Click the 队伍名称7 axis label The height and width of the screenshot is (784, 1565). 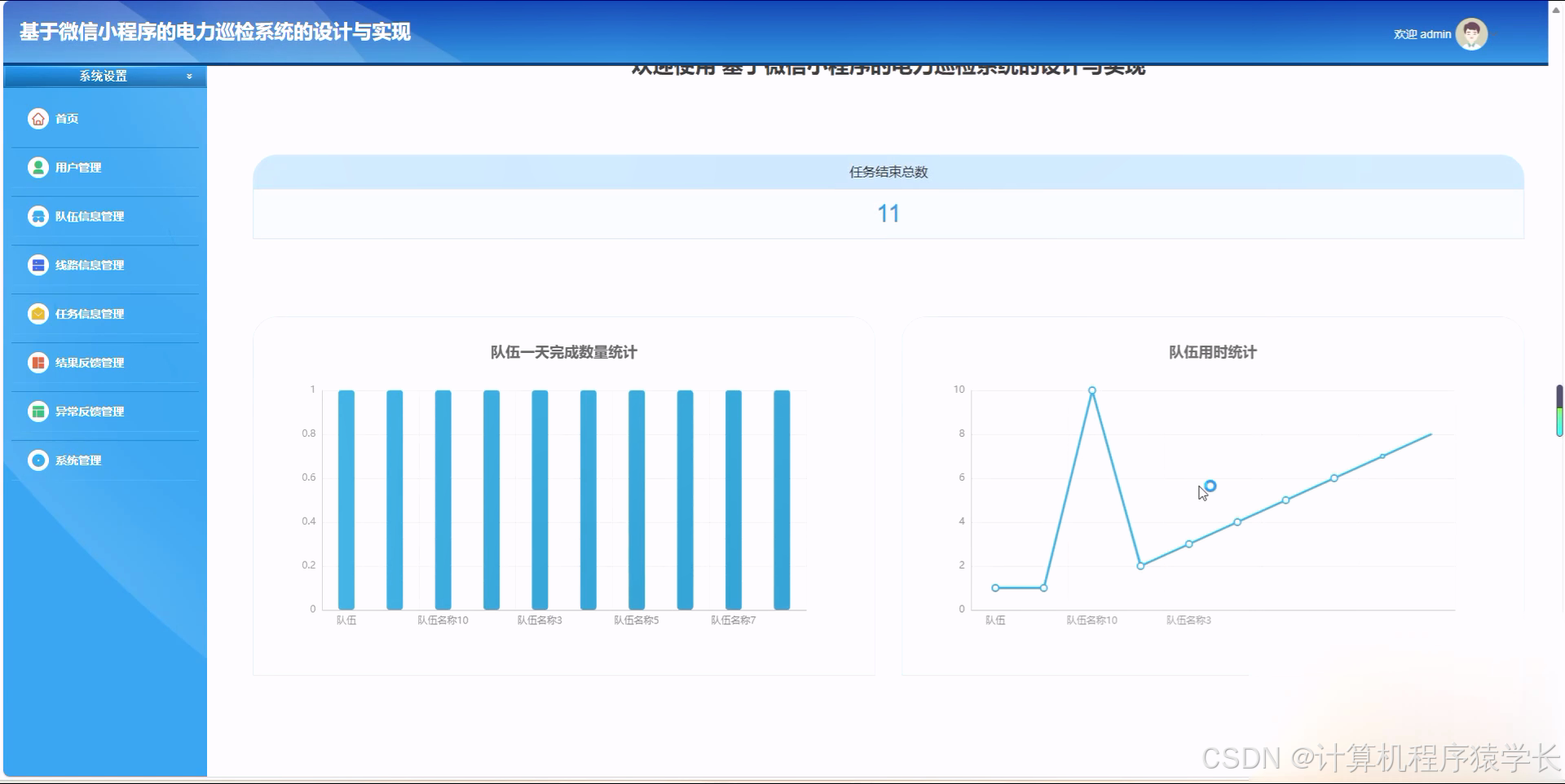(734, 620)
